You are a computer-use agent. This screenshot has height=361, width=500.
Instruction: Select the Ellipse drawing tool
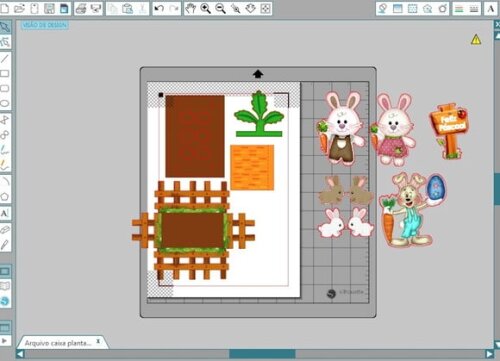point(5,103)
